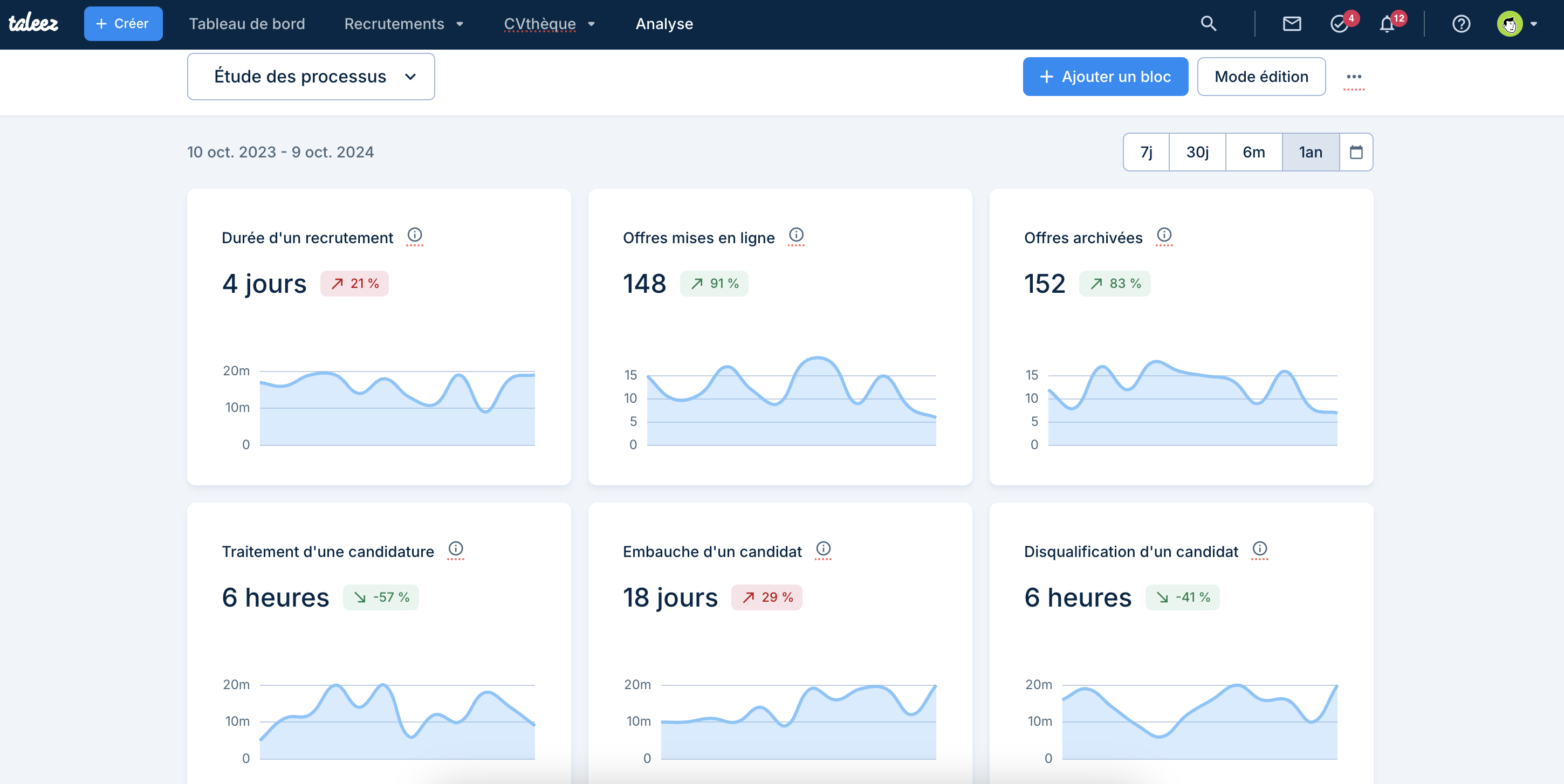Open the mail envelope icon
The image size is (1564, 784).
pyautogui.click(x=1292, y=24)
